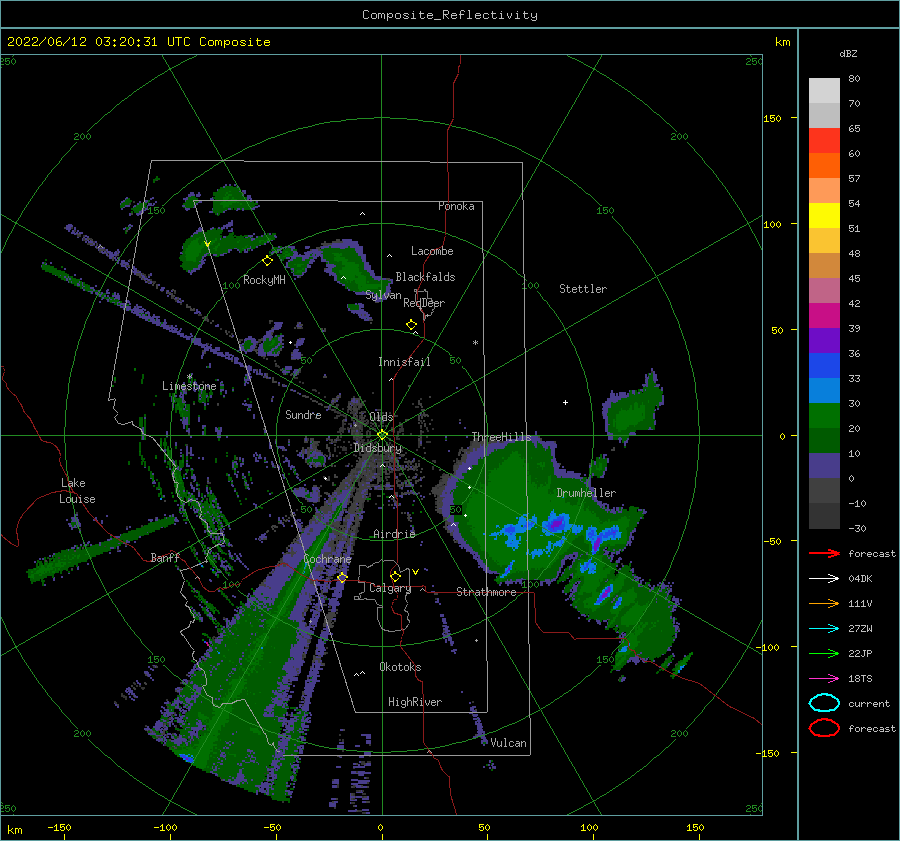Click the Sylvan label on the map

click(383, 295)
